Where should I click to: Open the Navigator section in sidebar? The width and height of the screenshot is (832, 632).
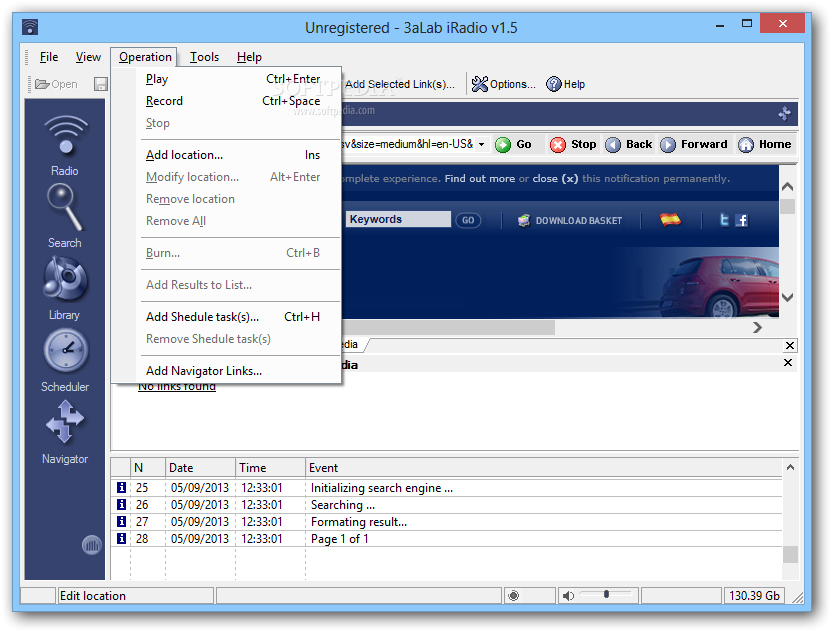coord(65,432)
